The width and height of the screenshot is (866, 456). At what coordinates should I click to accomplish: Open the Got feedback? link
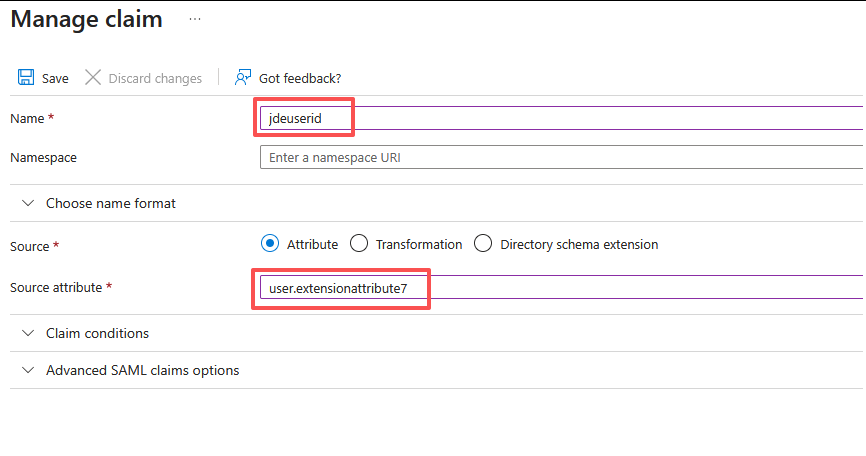click(x=300, y=78)
